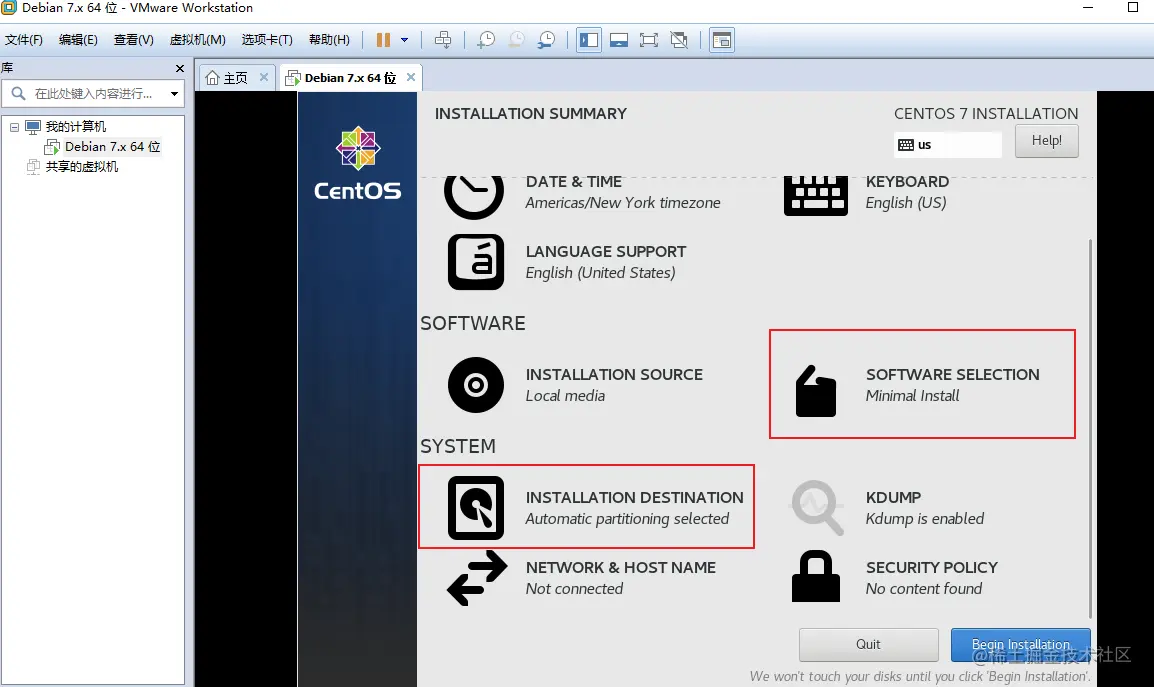Select Debian 7.x 64 位 in library tree
This screenshot has height=687, width=1154.
[x=112, y=147]
